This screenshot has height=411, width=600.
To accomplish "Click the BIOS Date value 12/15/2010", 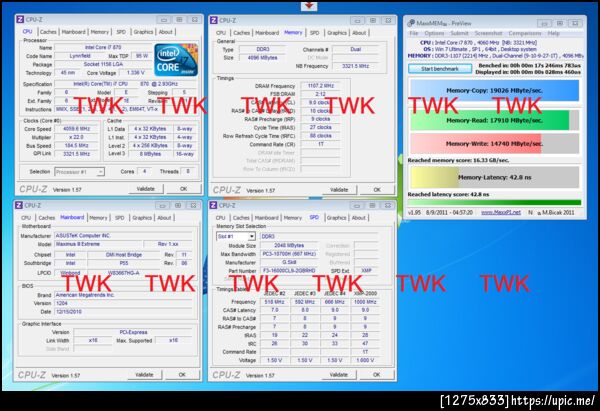I will 123,312.
